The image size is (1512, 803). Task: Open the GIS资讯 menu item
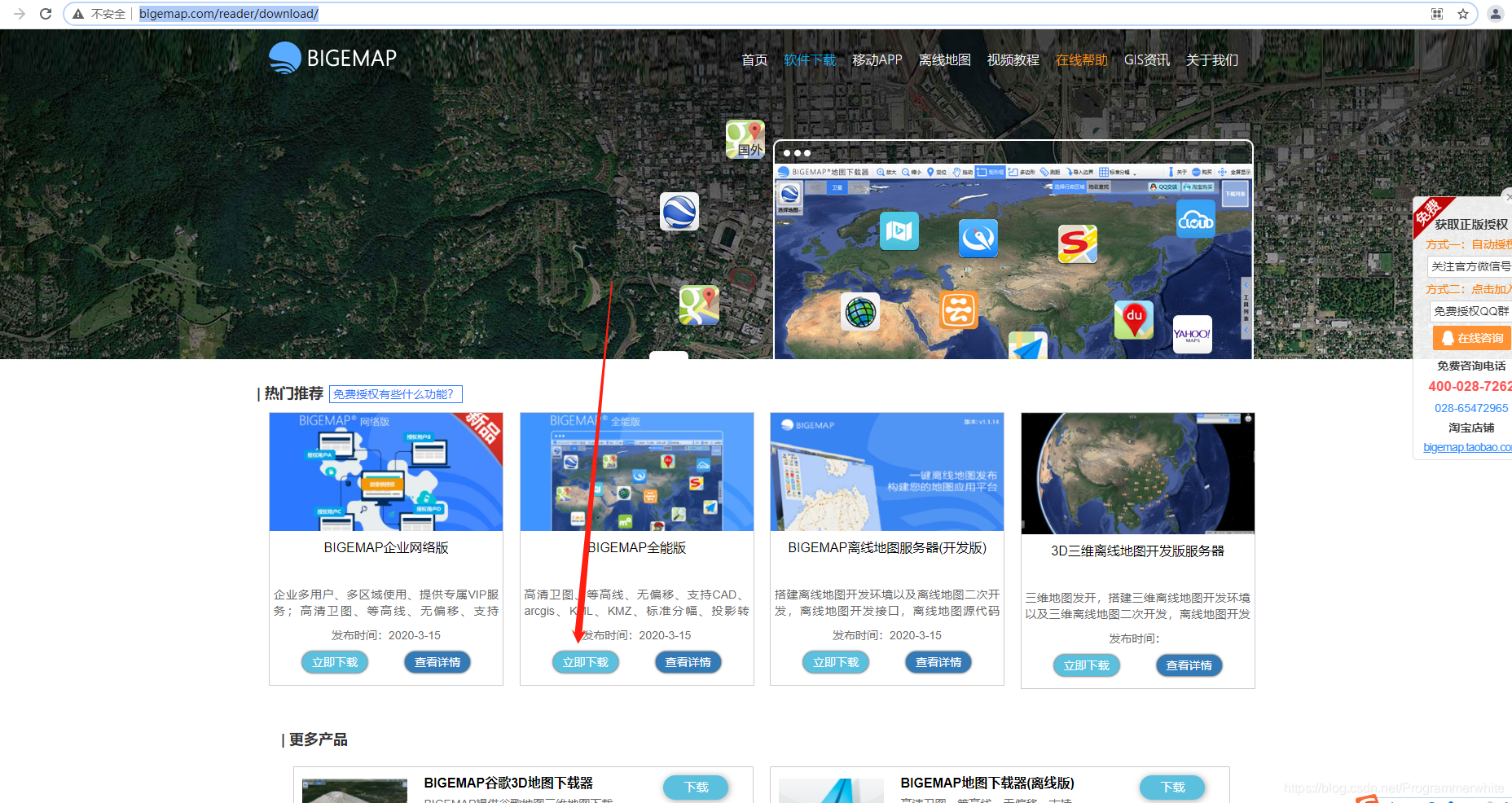click(x=1147, y=60)
